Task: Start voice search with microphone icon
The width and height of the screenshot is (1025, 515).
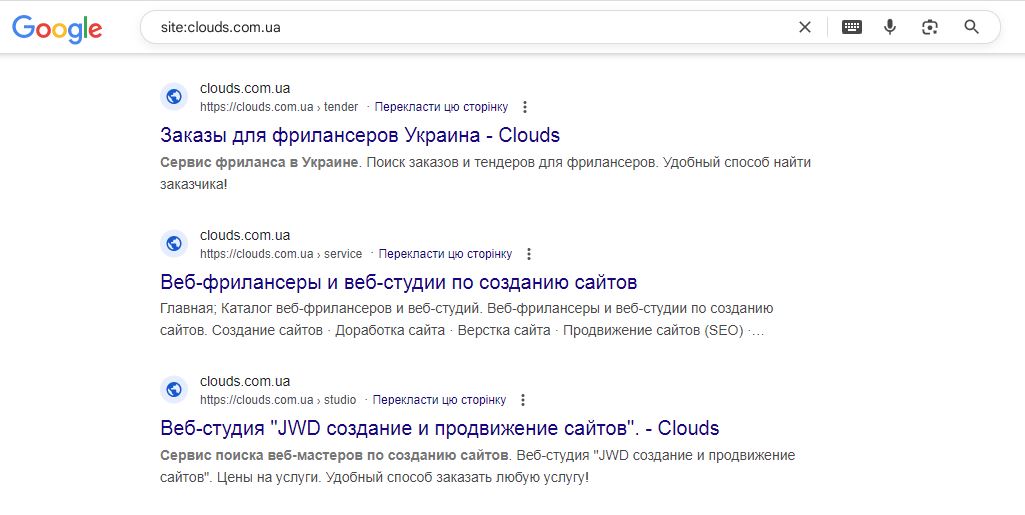Action: tap(890, 27)
